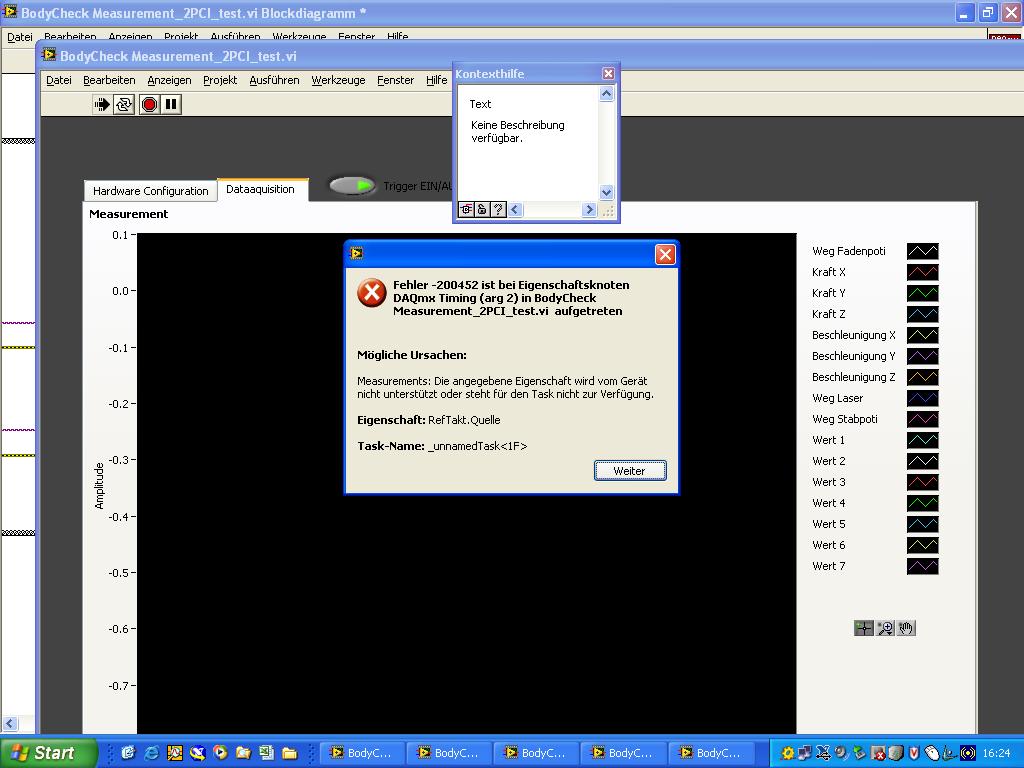Screen dimensions: 1024x768
Task: Click the Beschleunigung Y plot legend icon
Action: point(923,356)
